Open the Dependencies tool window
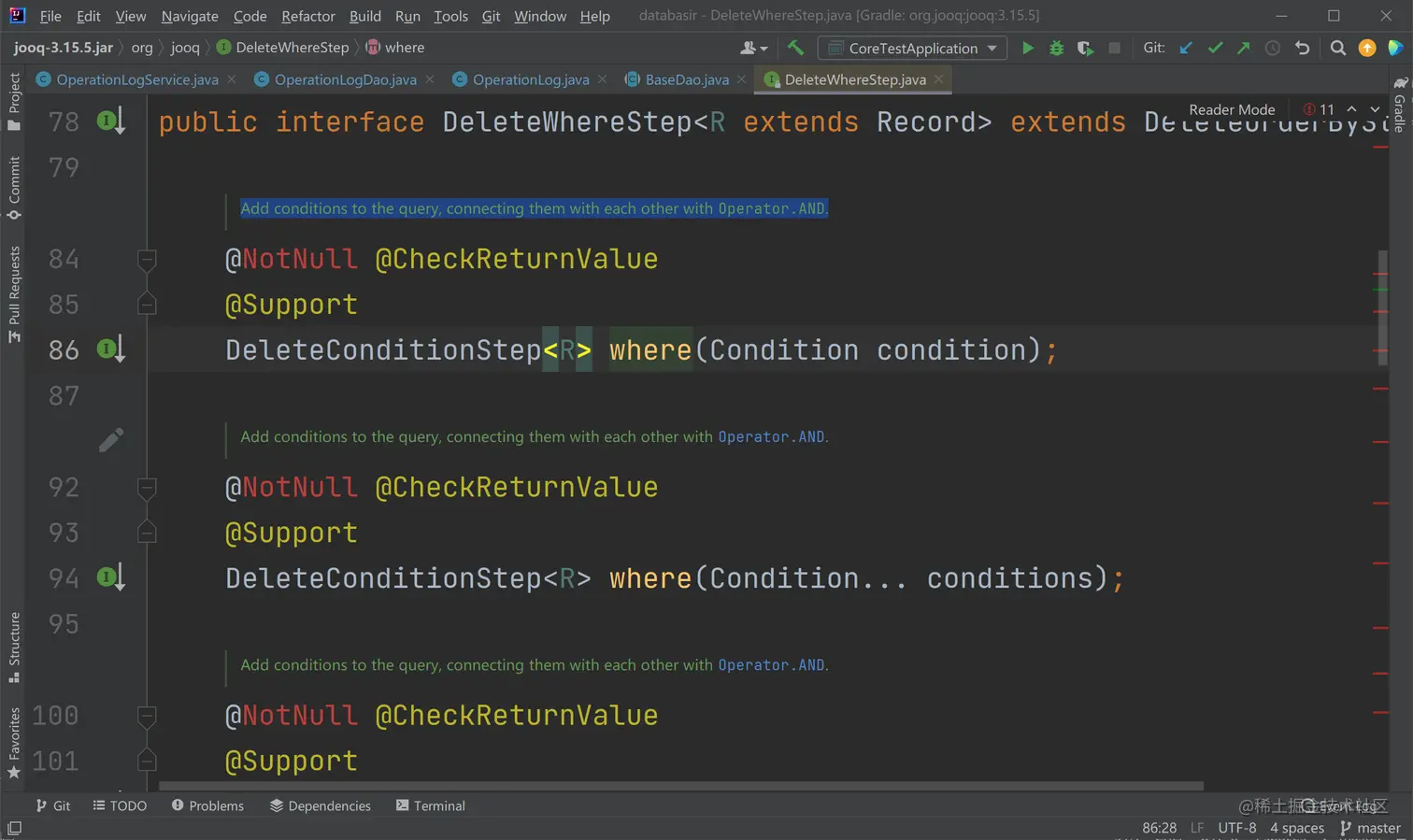 [x=321, y=805]
